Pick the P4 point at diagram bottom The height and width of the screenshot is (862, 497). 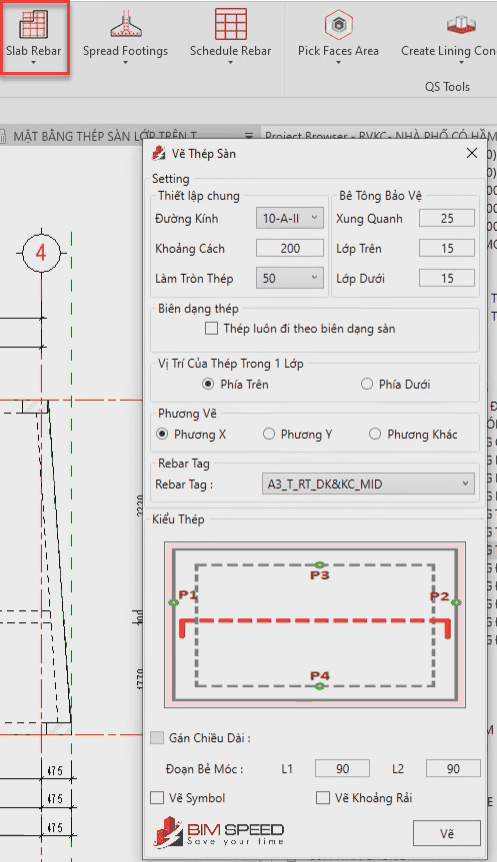pyautogui.click(x=319, y=686)
